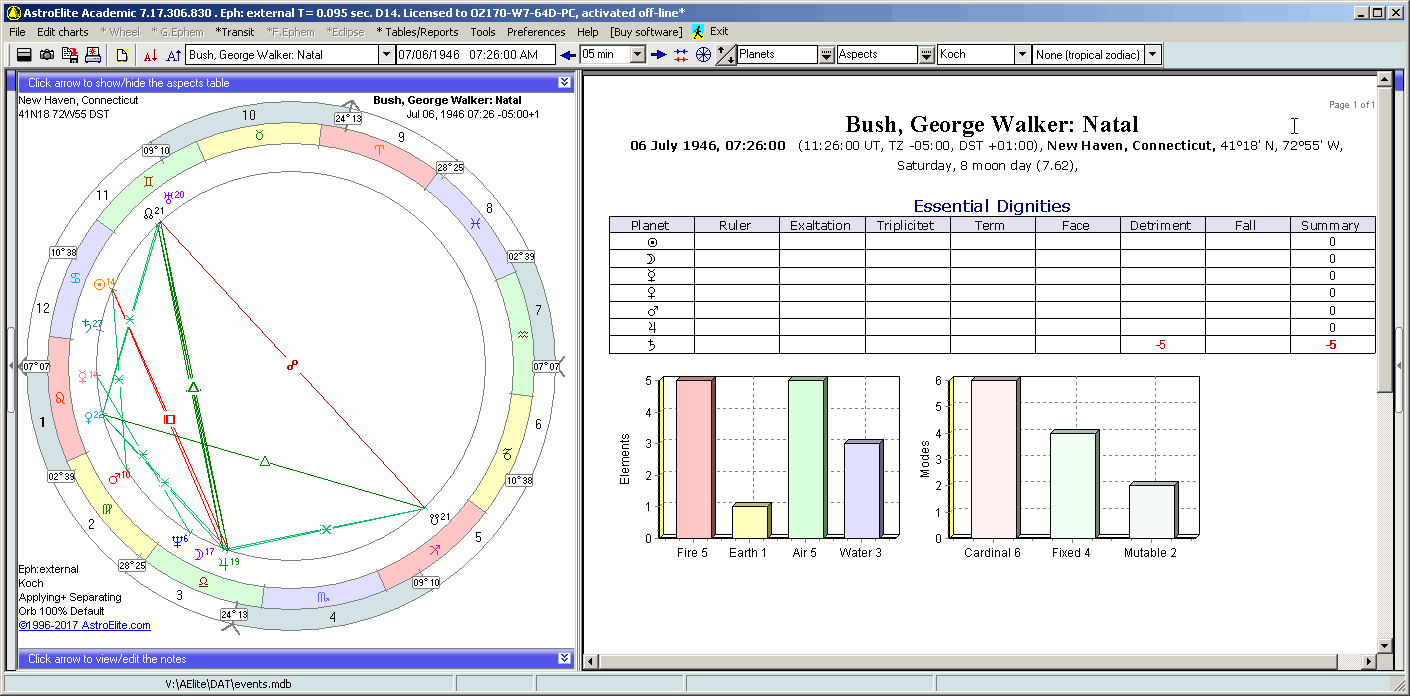Viewport: 1410px width, 696px height.
Task: Click the red opposition aspect symbol
Action: click(292, 366)
